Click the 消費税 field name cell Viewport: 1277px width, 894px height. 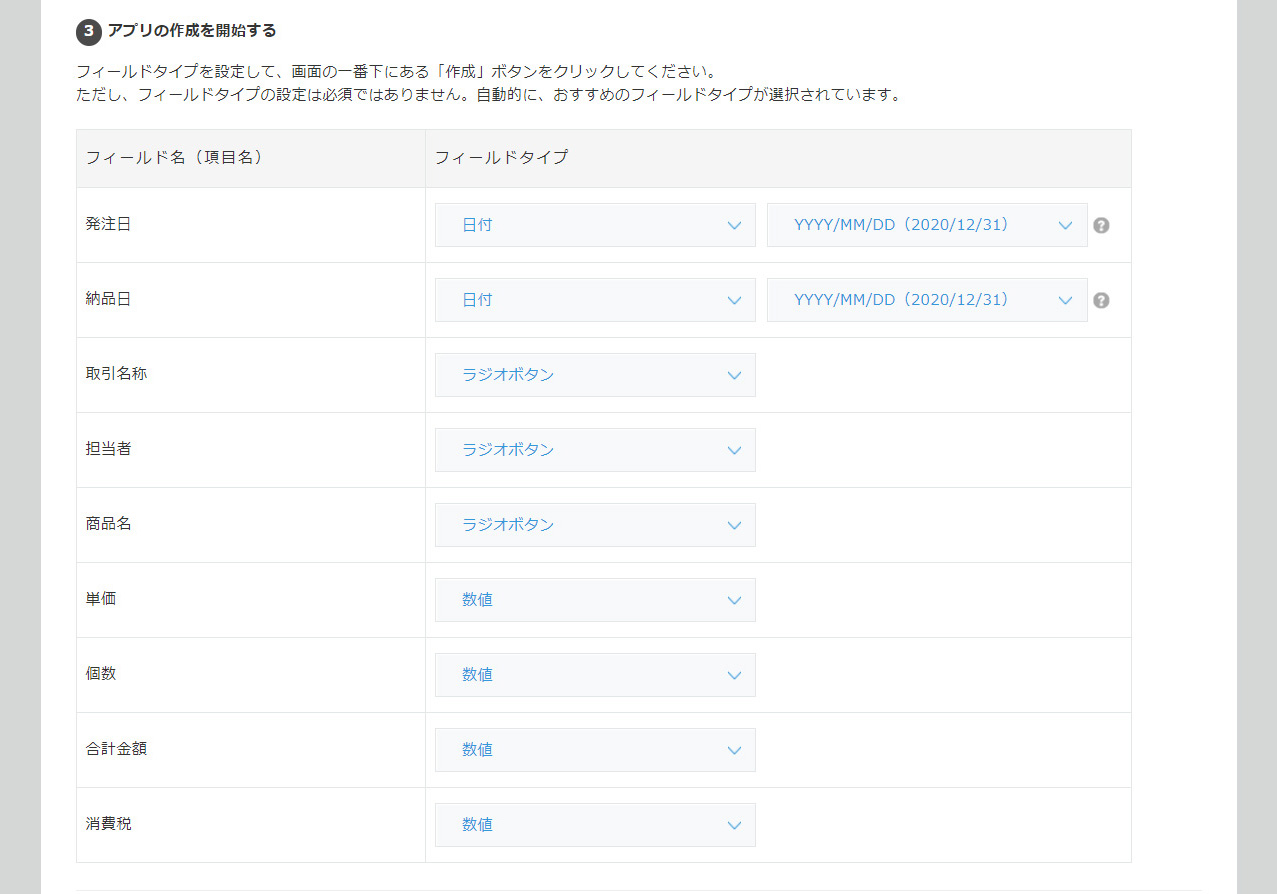click(x=251, y=825)
